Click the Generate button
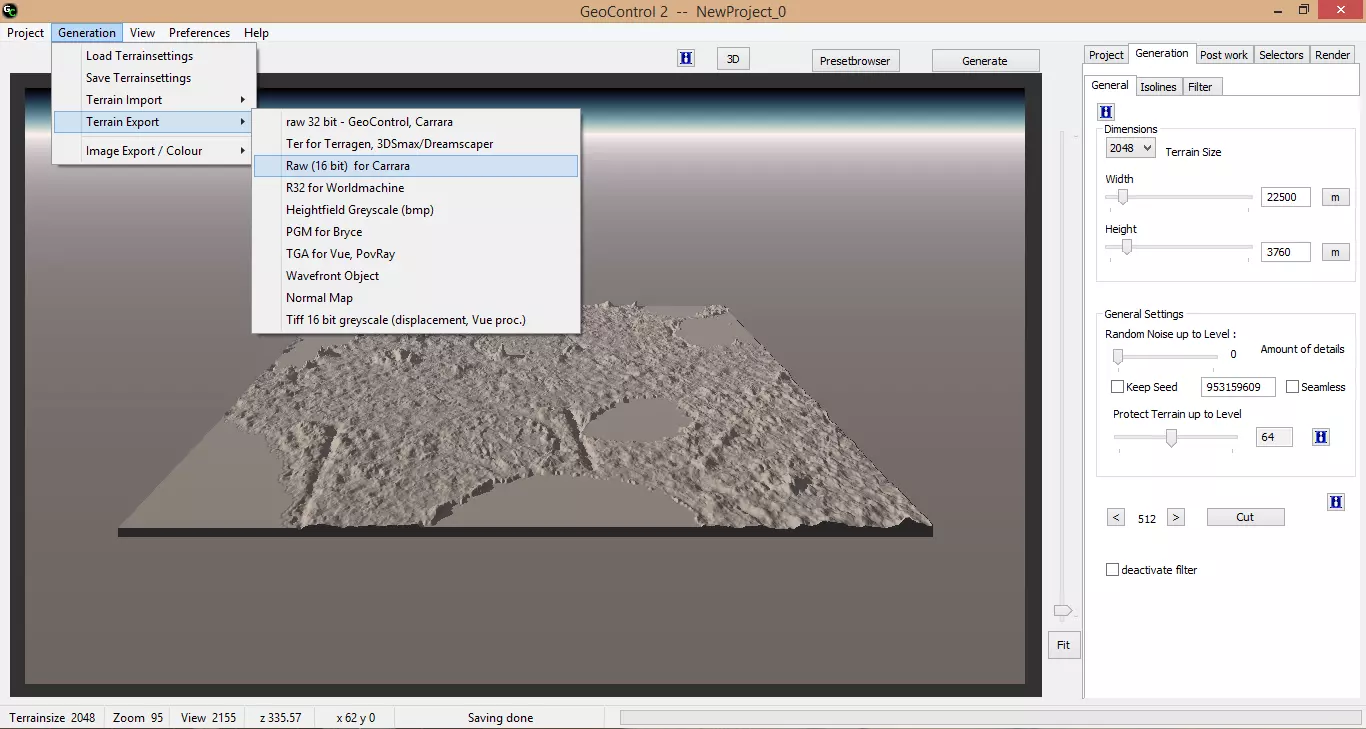 coord(984,61)
